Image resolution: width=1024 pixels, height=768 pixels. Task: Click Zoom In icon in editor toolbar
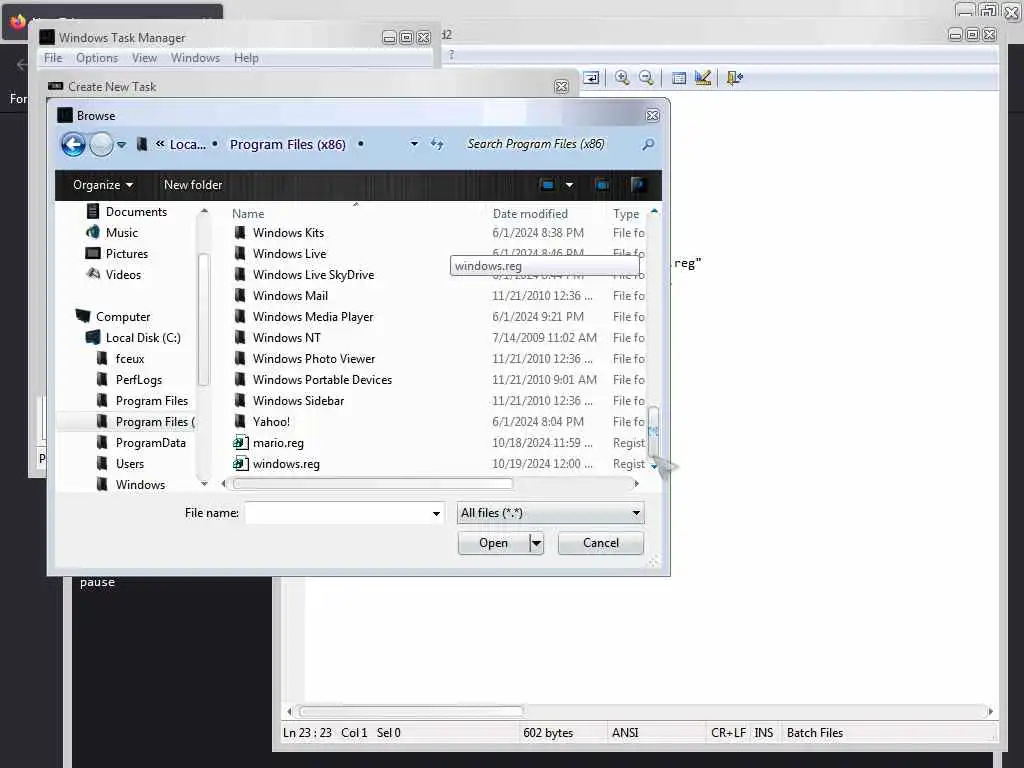coord(622,78)
